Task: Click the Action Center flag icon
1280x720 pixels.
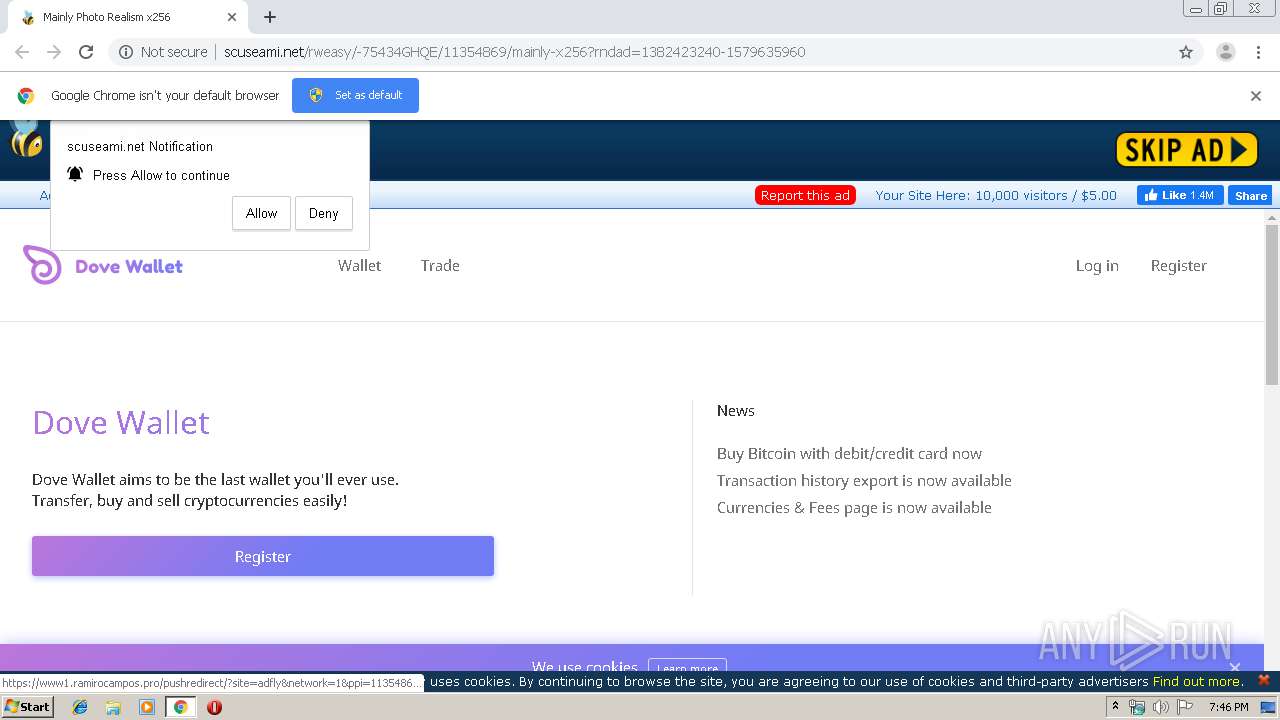Action: pyautogui.click(x=1185, y=707)
